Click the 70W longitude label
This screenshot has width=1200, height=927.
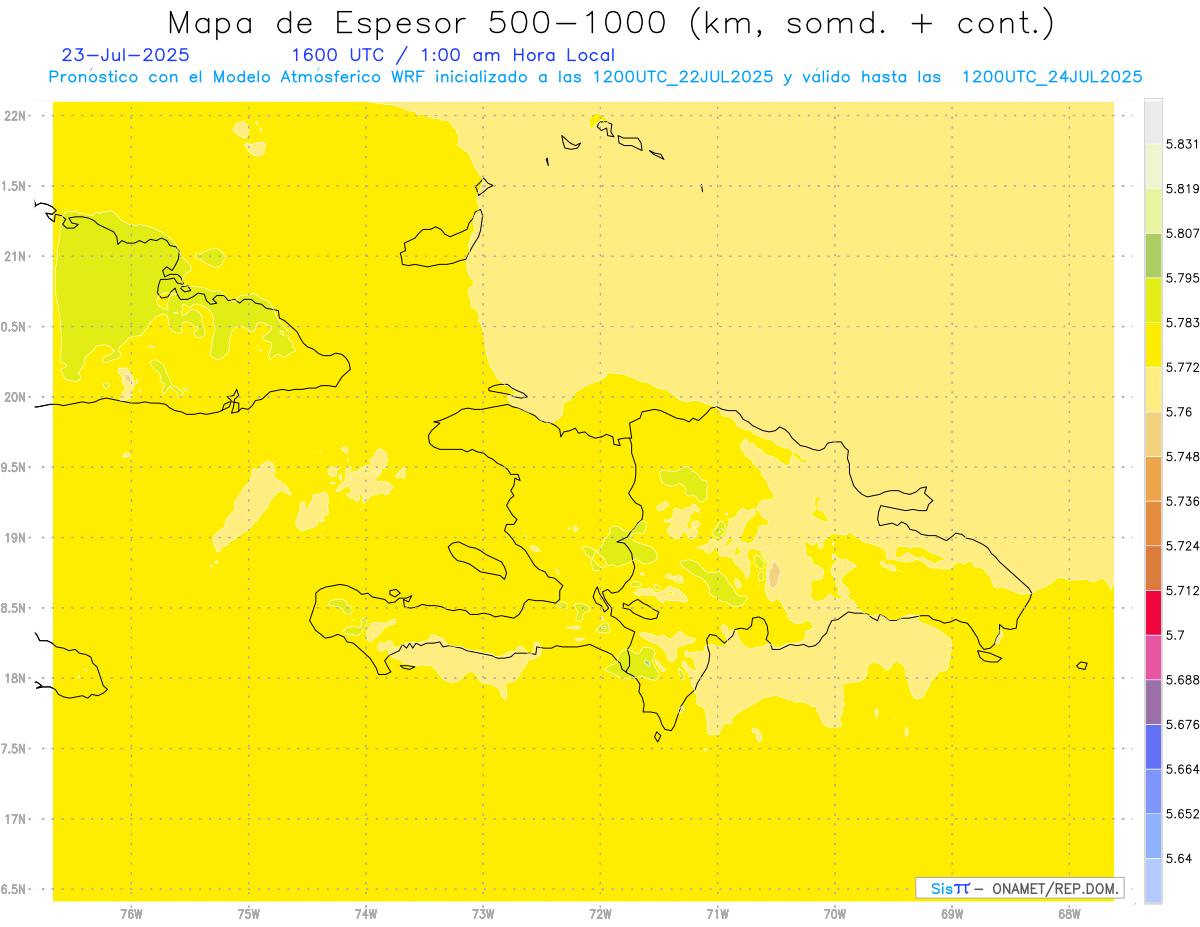(835, 914)
